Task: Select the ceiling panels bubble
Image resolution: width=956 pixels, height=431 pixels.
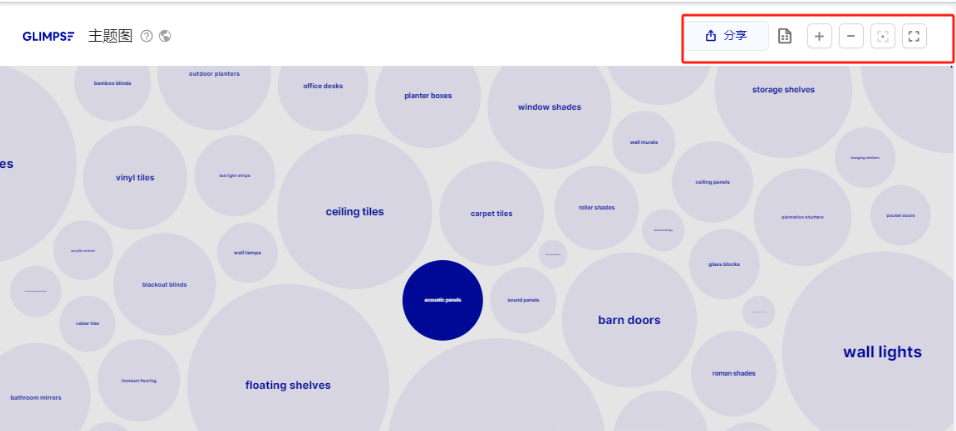Action: point(713,182)
